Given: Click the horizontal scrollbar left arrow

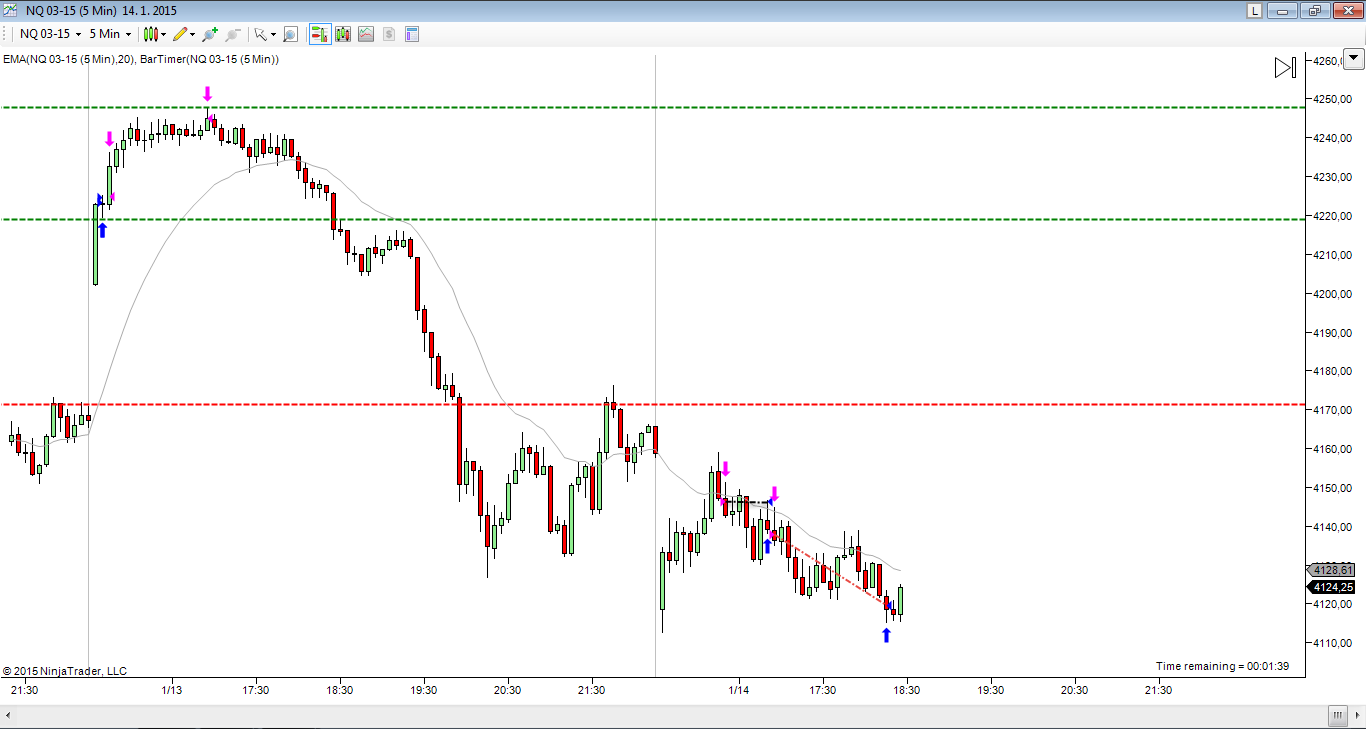Looking at the screenshot, I should tap(8, 716).
